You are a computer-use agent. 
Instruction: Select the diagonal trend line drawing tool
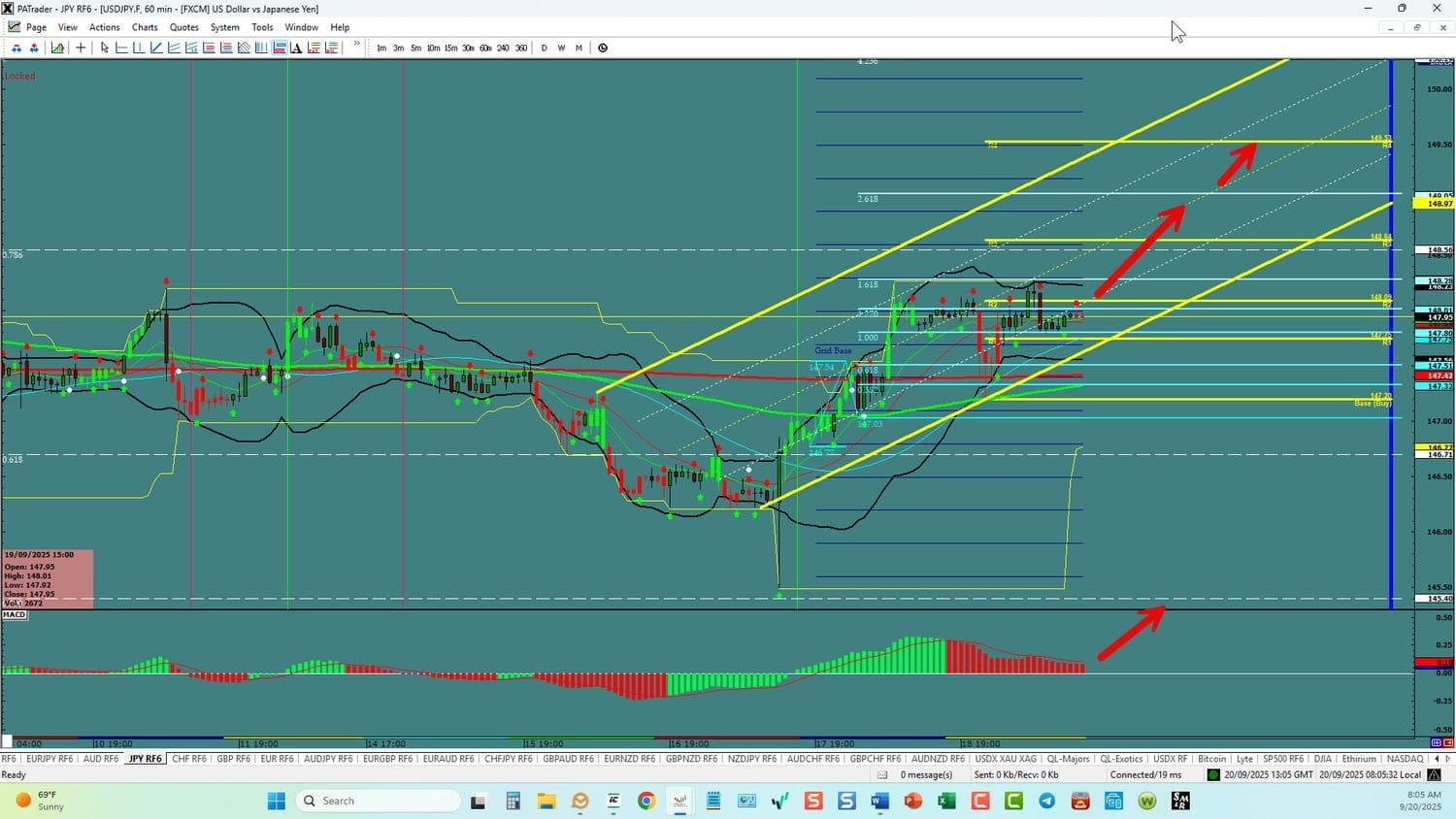pyautogui.click(x=156, y=48)
